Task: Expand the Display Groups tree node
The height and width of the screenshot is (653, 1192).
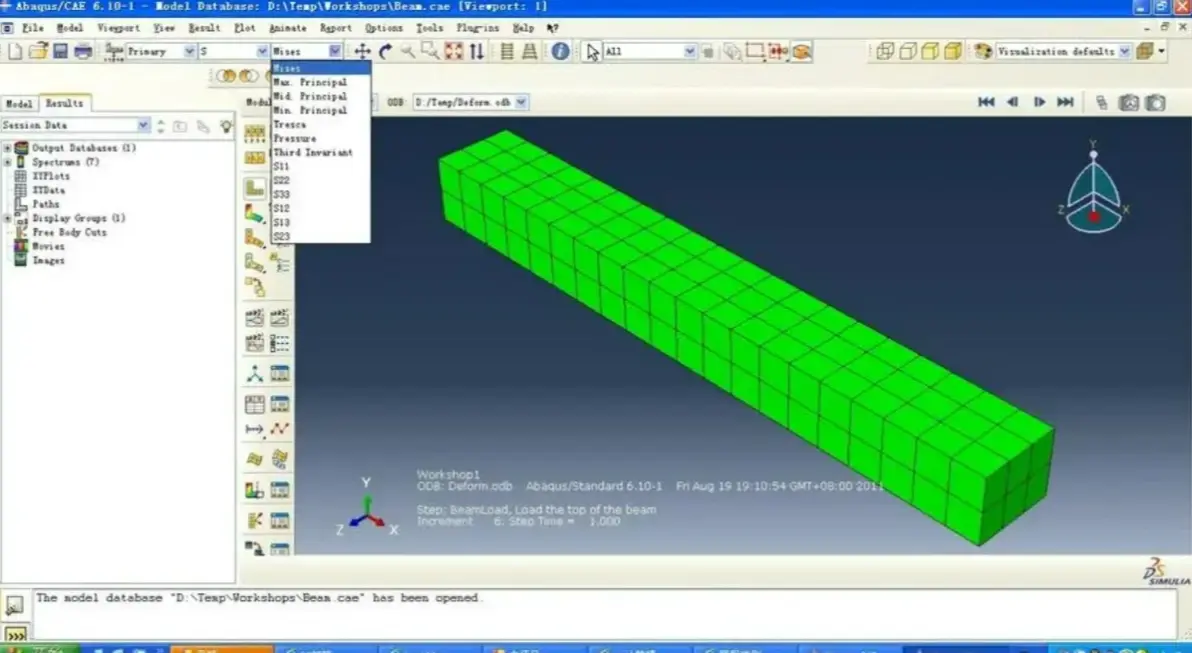Action: [8, 218]
